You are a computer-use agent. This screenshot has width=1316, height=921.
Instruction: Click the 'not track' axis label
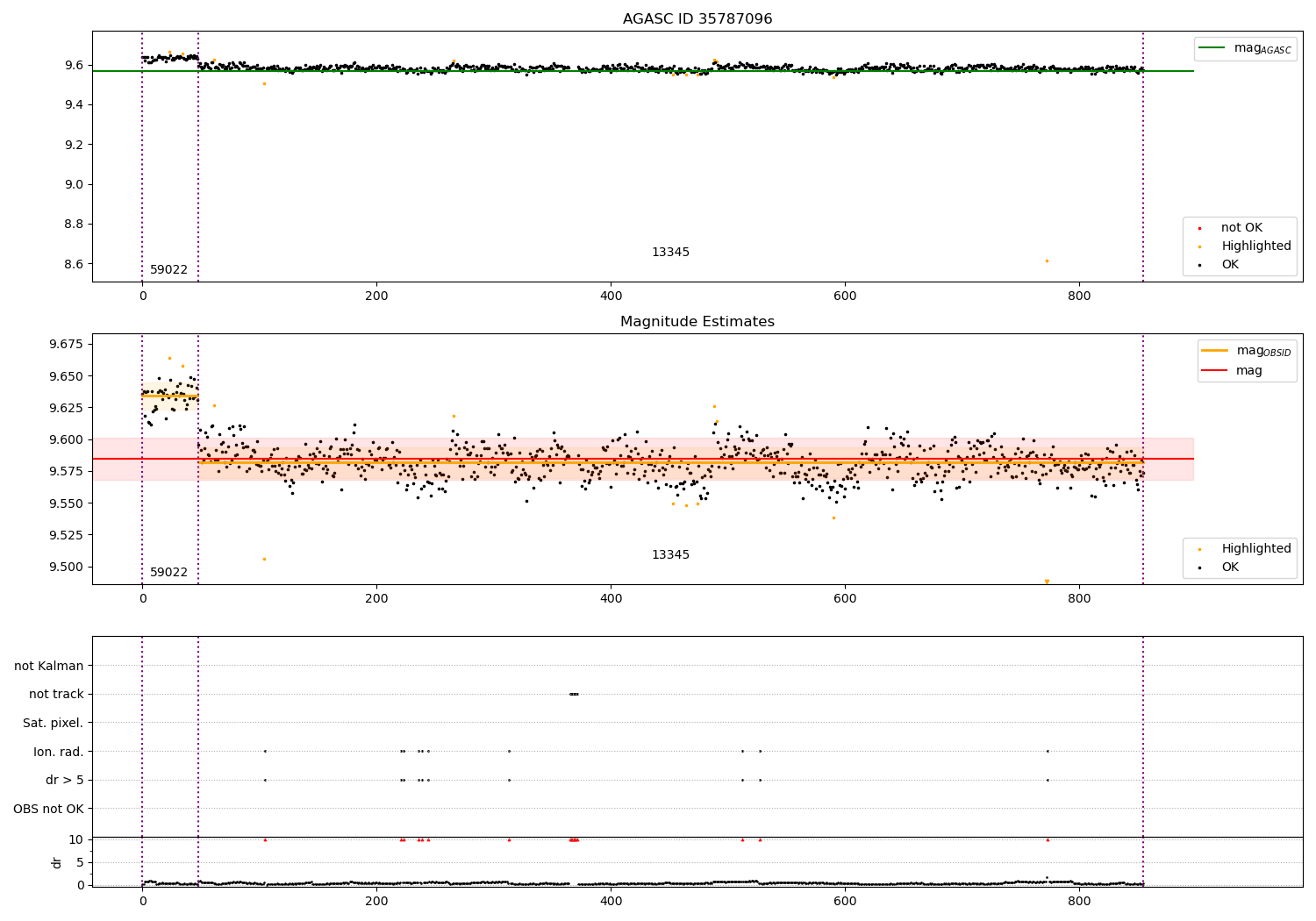(x=56, y=695)
